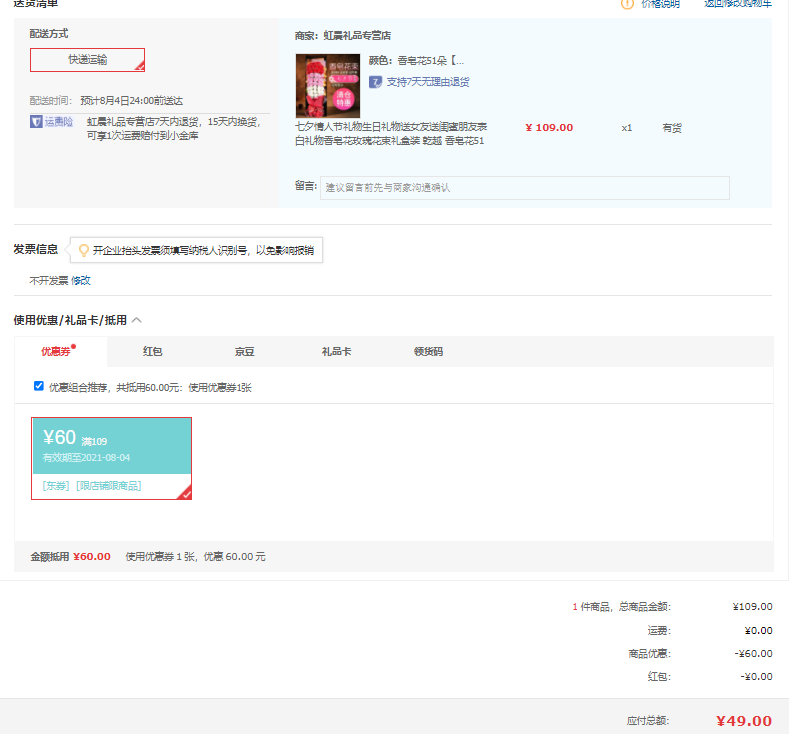
Task: Open the 运费险 link
Action: [x=59, y=122]
